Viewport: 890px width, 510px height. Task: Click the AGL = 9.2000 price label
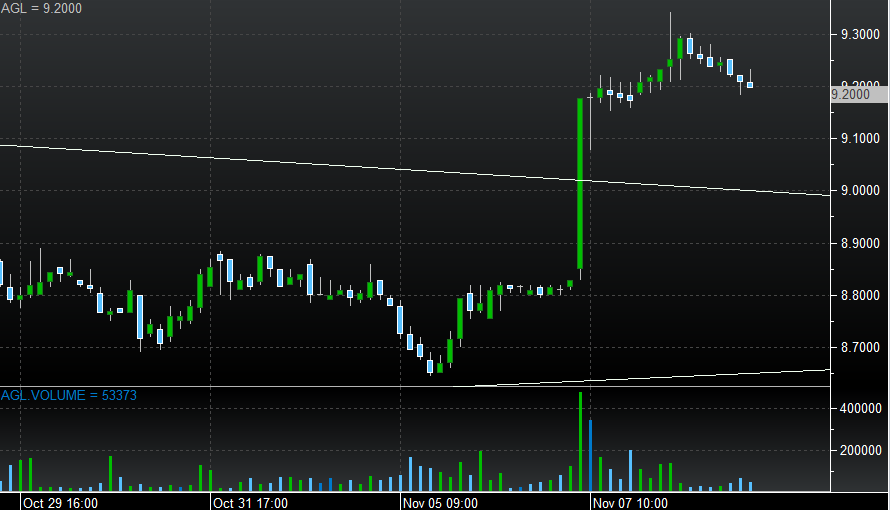click(x=42, y=8)
